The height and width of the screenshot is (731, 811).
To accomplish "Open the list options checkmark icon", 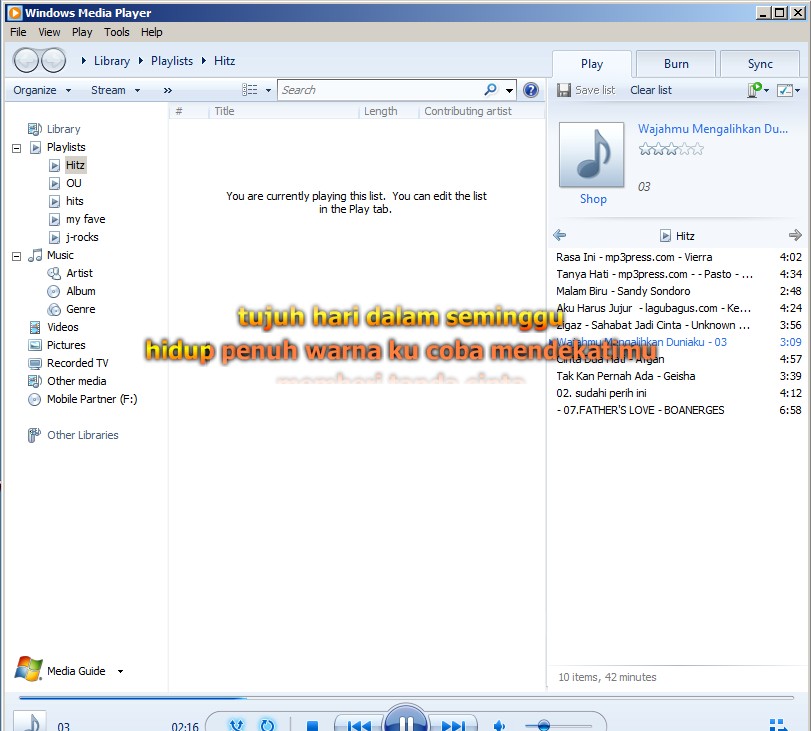I will point(785,90).
